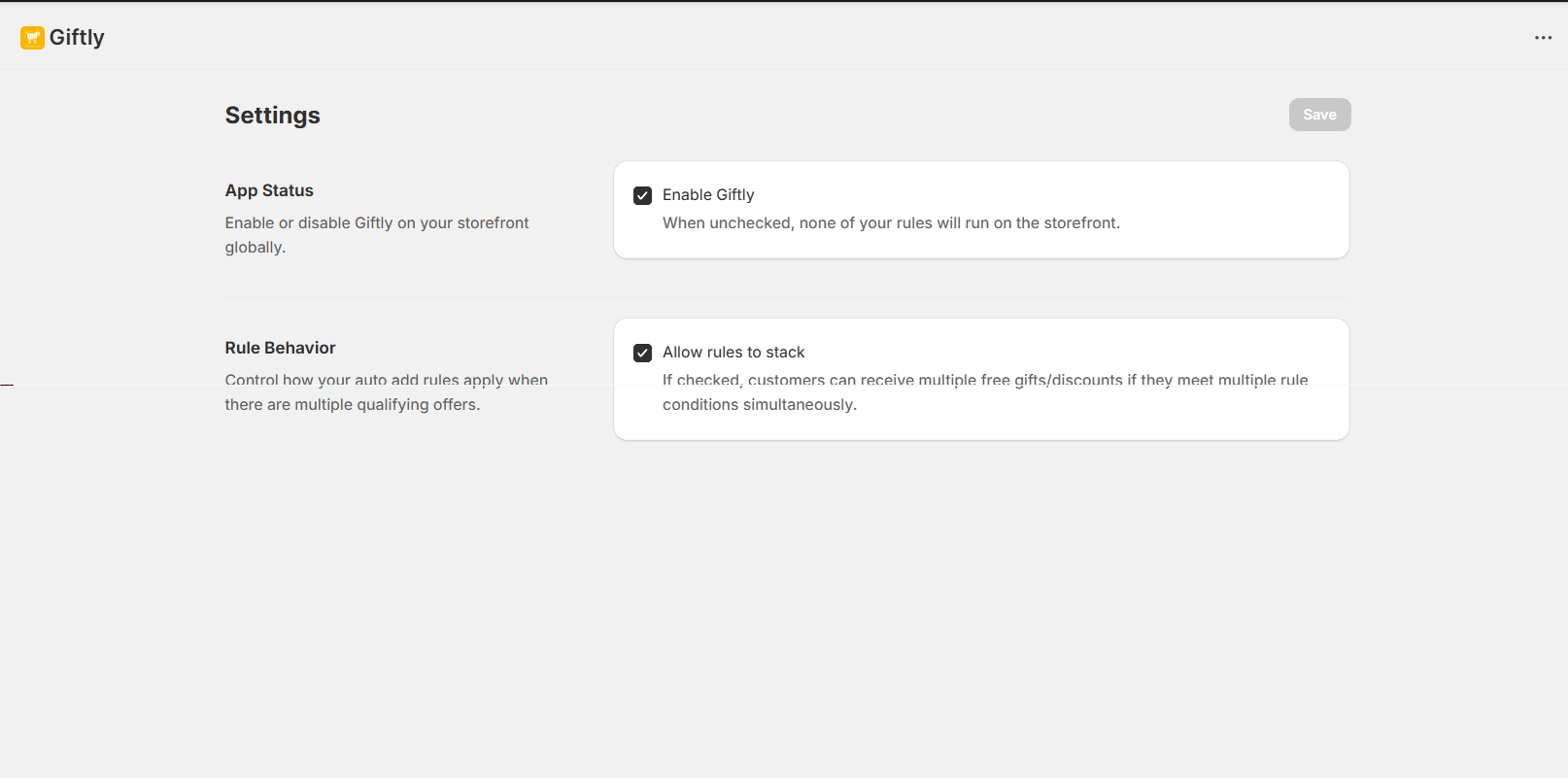Screen dimensions: 1568x778
Task: Click the divider line between settings sections
Action: click(x=787, y=297)
